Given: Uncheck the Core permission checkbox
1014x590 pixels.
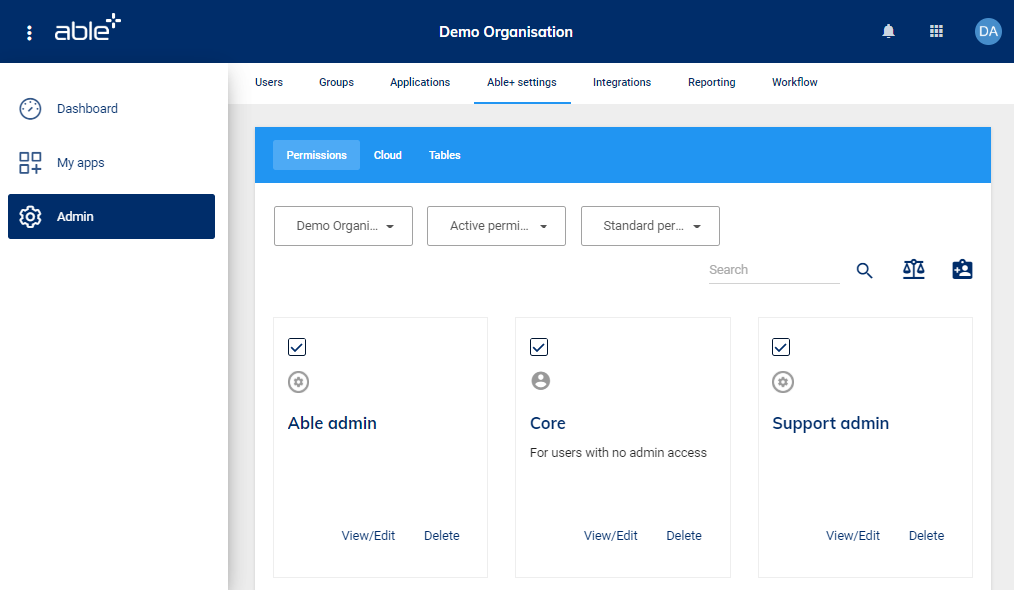Looking at the screenshot, I should [x=539, y=347].
